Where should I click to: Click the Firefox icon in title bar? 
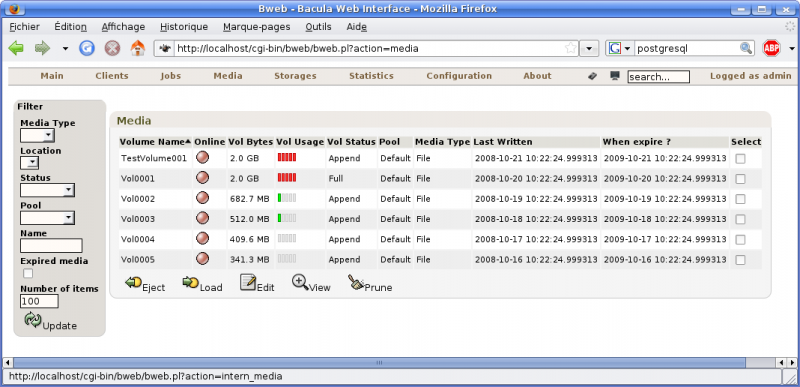pyautogui.click(x=15, y=8)
